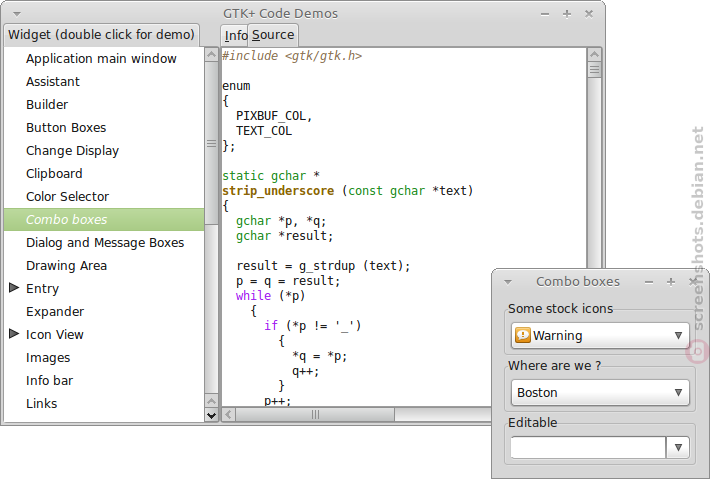Select the Drawing Area demo
Image resolution: width=710 pixels, height=479 pixels.
tap(104, 266)
